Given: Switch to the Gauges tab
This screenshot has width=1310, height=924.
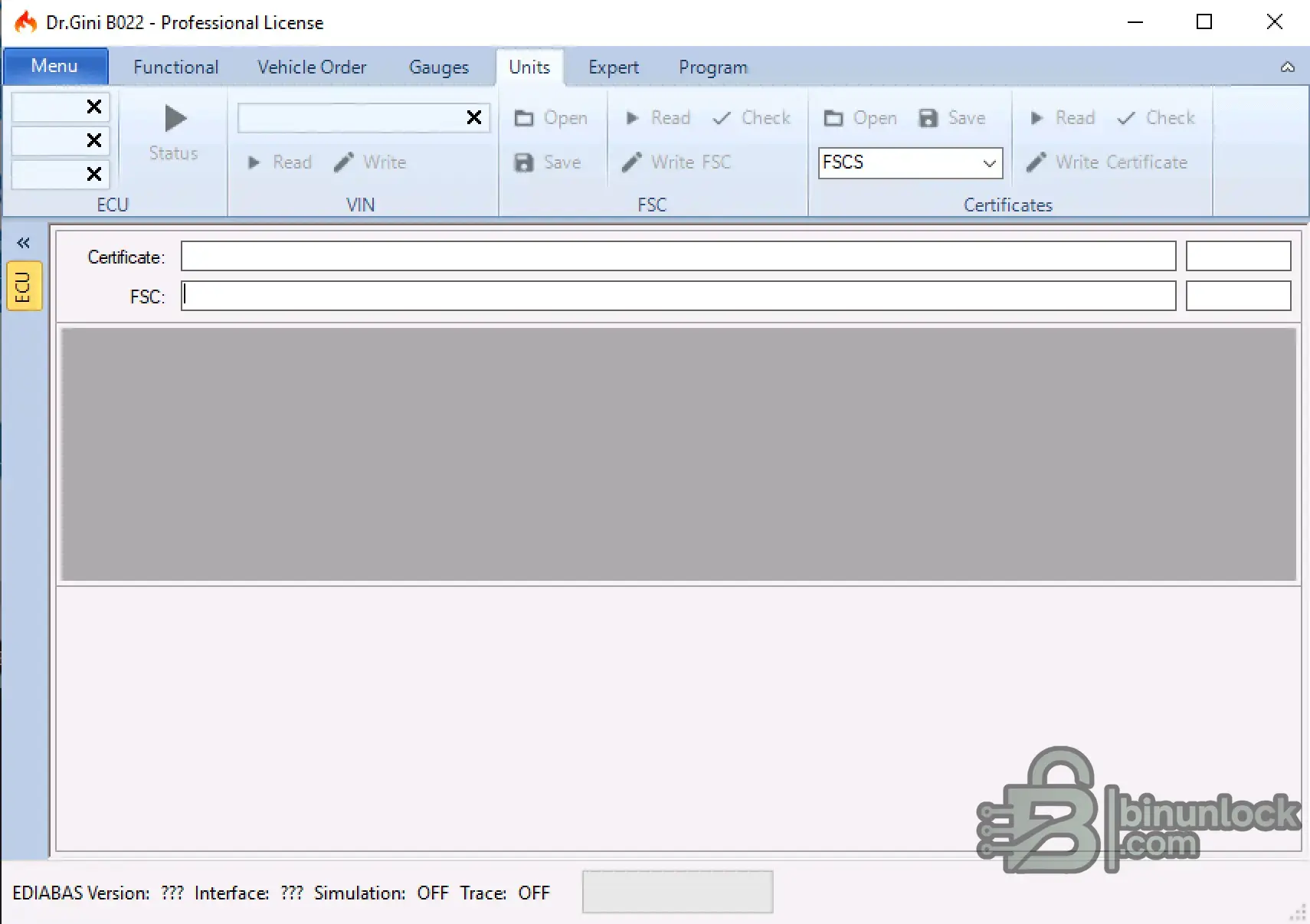Looking at the screenshot, I should click(439, 67).
